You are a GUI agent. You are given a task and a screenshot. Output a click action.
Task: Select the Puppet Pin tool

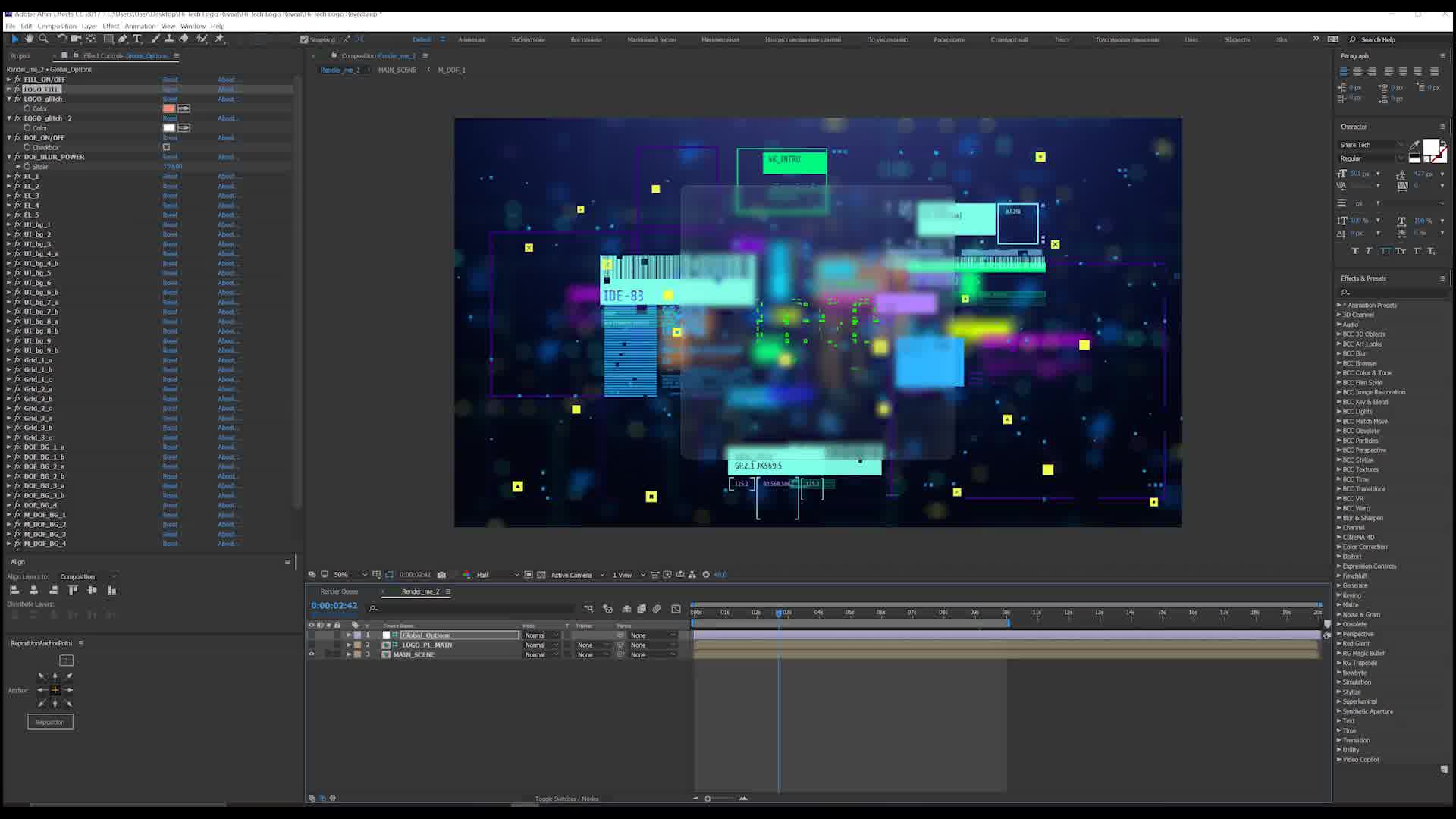coord(219,39)
